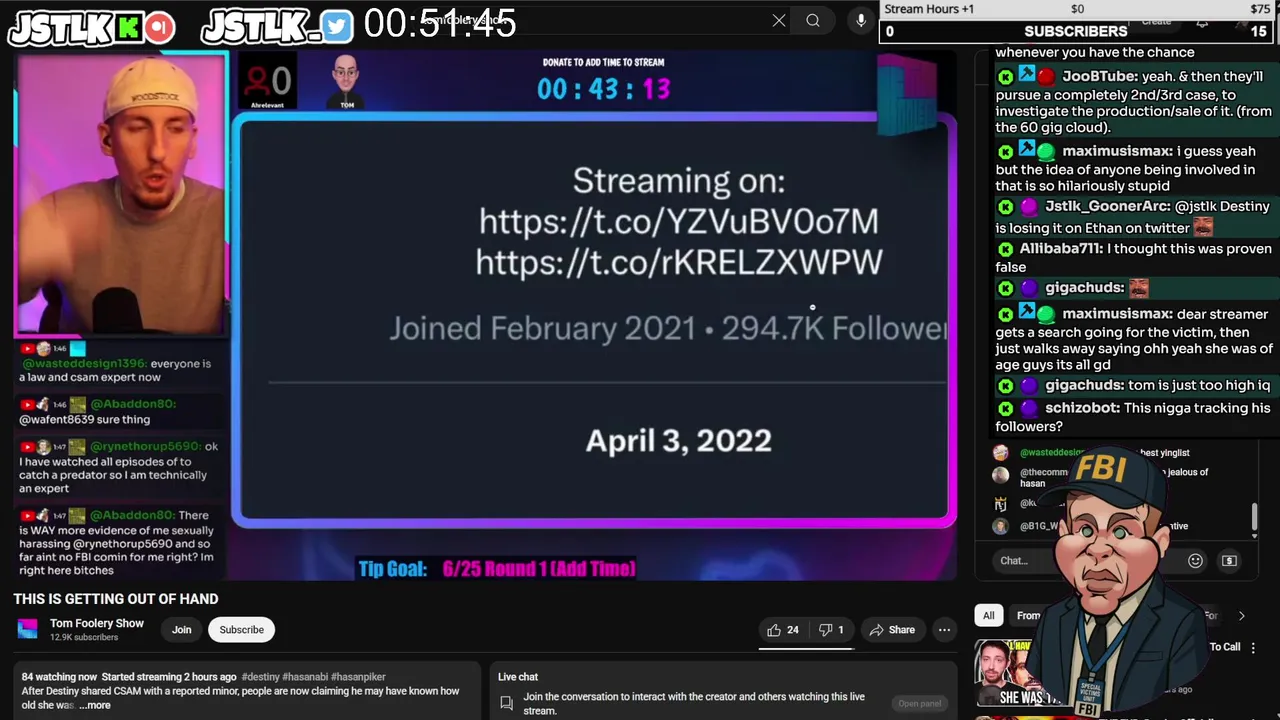The image size is (1280, 720).
Task: Open options menu for the 'To Call' video
Action: [x=1254, y=647]
